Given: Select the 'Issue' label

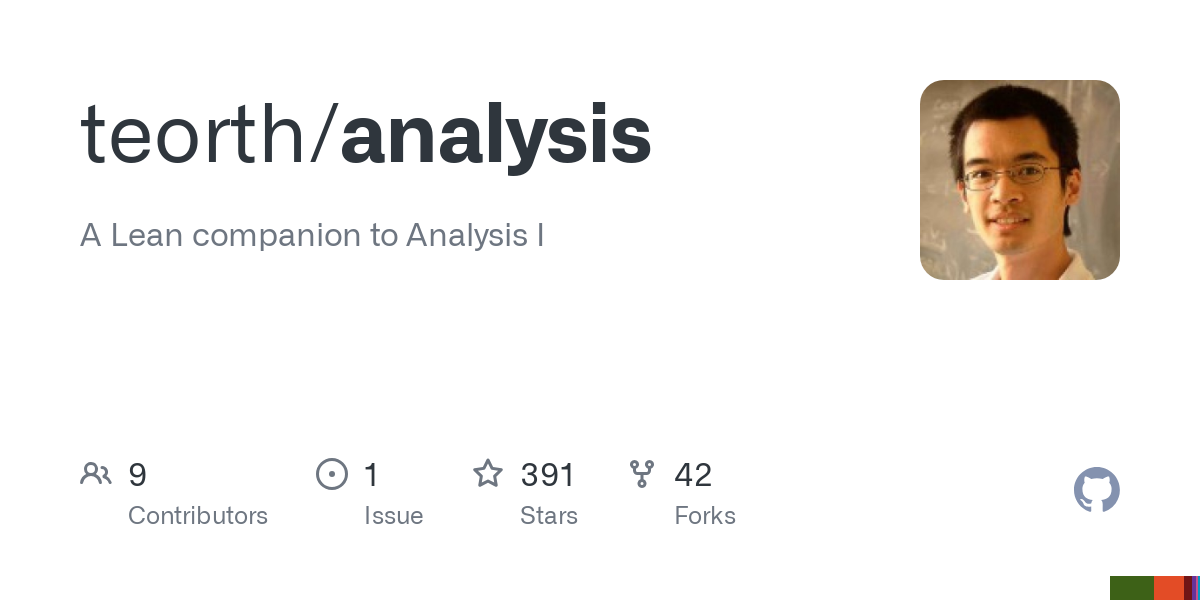Looking at the screenshot, I should [394, 516].
